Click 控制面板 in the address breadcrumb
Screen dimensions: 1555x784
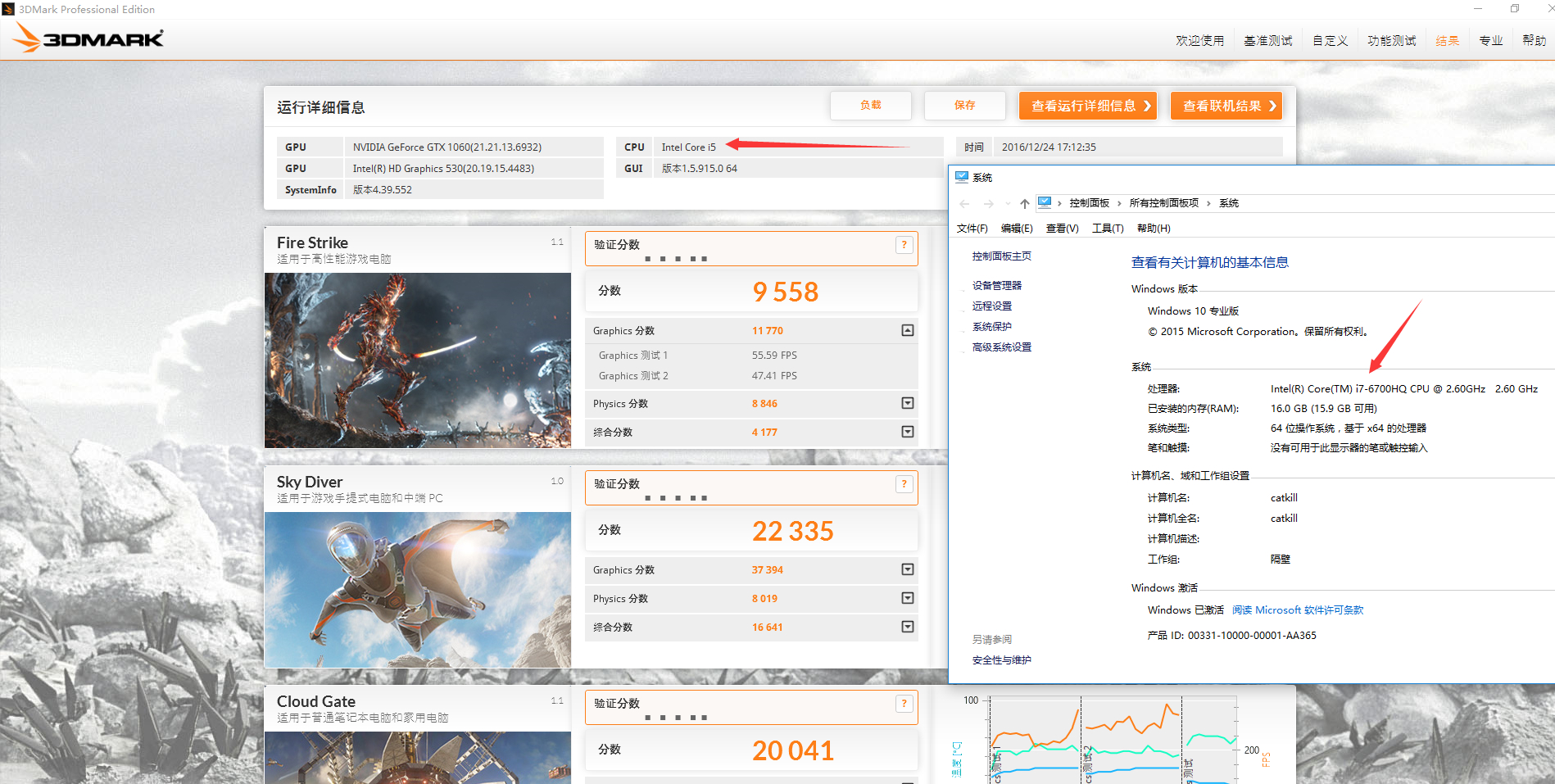(1090, 203)
